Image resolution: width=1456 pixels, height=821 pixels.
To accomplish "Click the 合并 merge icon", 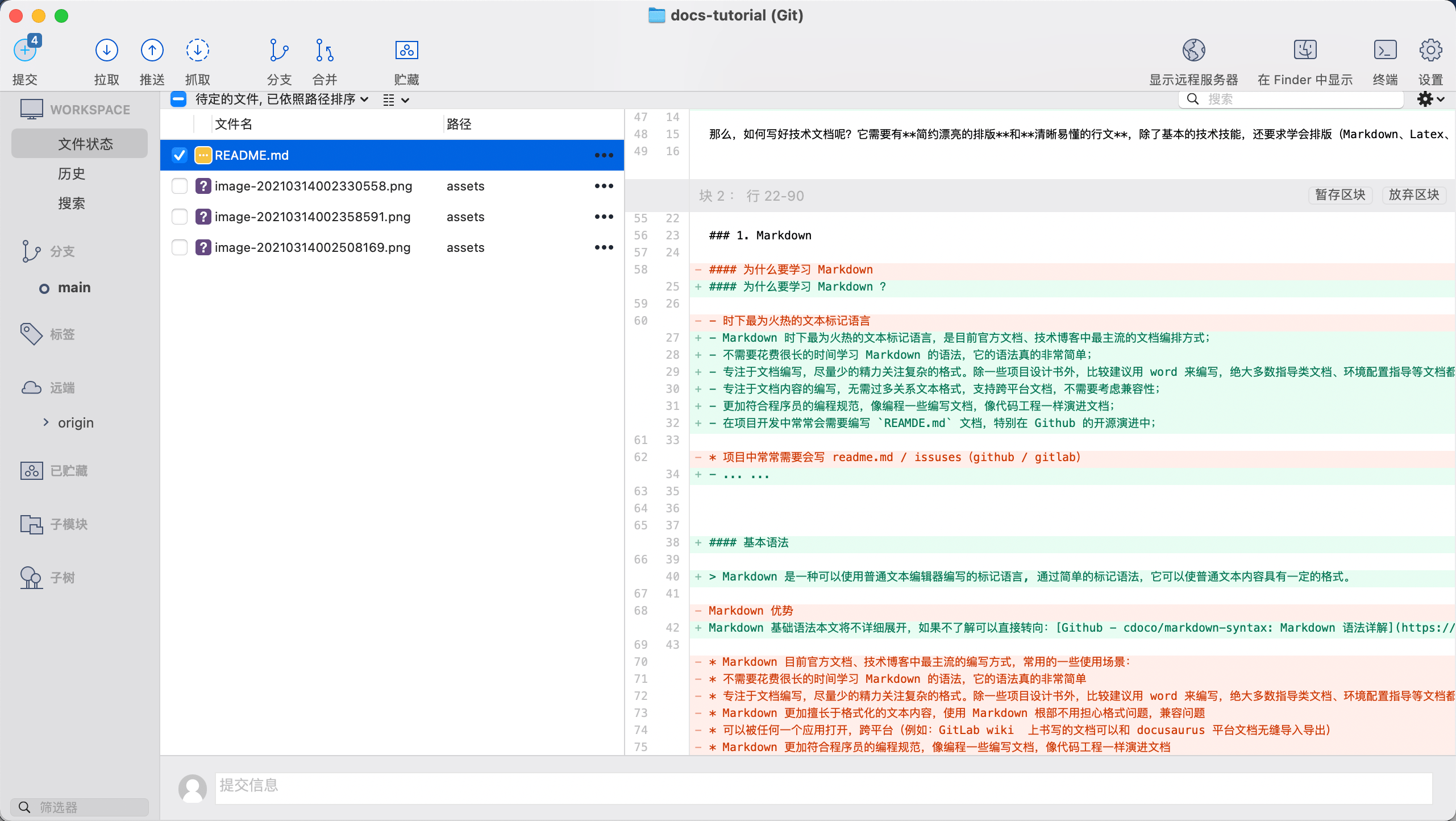I will coord(325,51).
